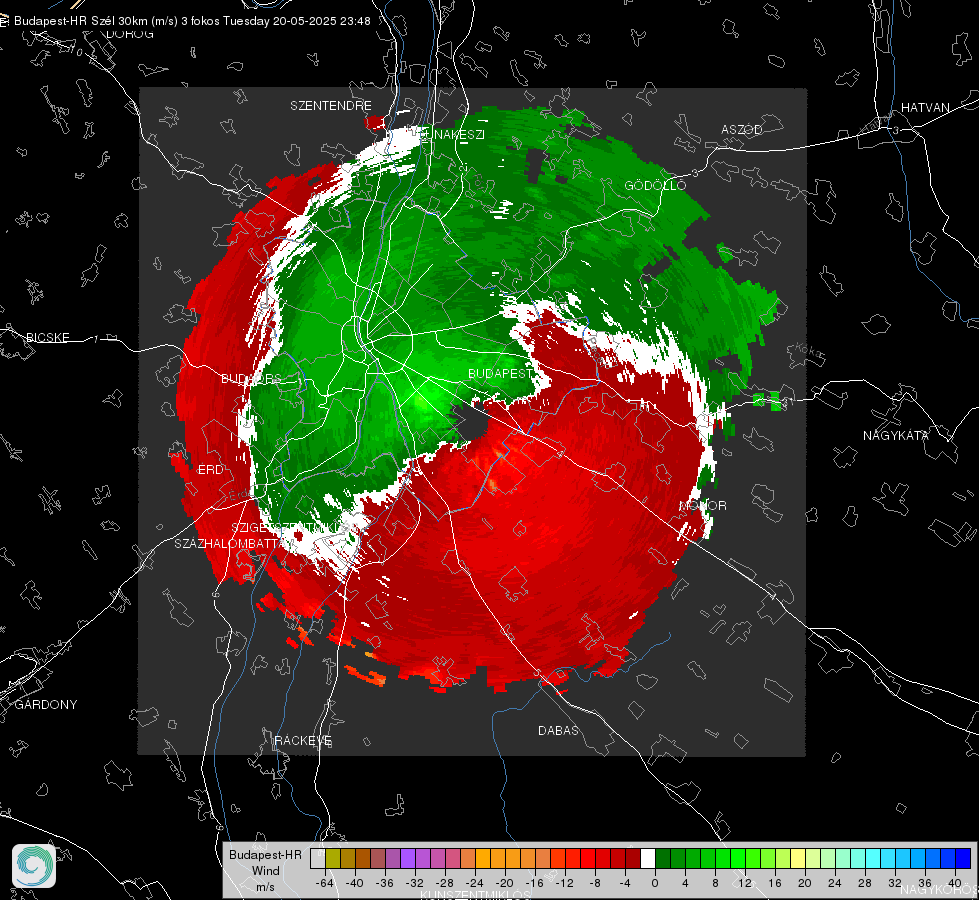Viewport: 979px width, 900px height.
Task: Click the DABAS town label
Action: click(558, 730)
